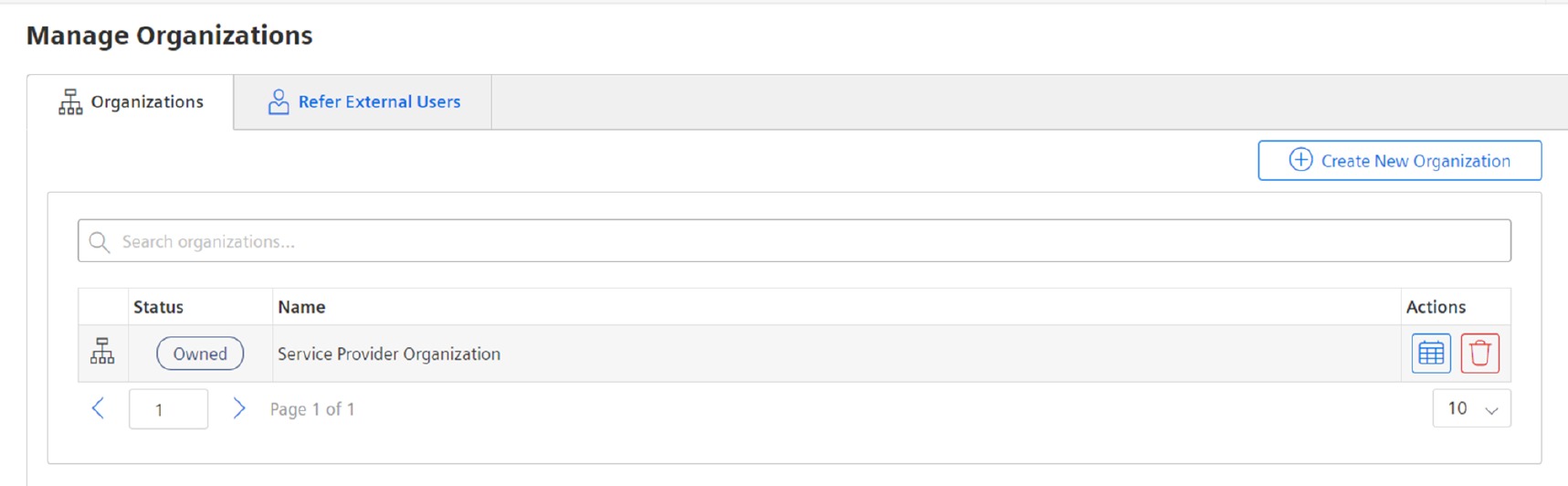The image size is (1568, 486).
Task: Expand the page size chevron
Action: (x=1491, y=410)
